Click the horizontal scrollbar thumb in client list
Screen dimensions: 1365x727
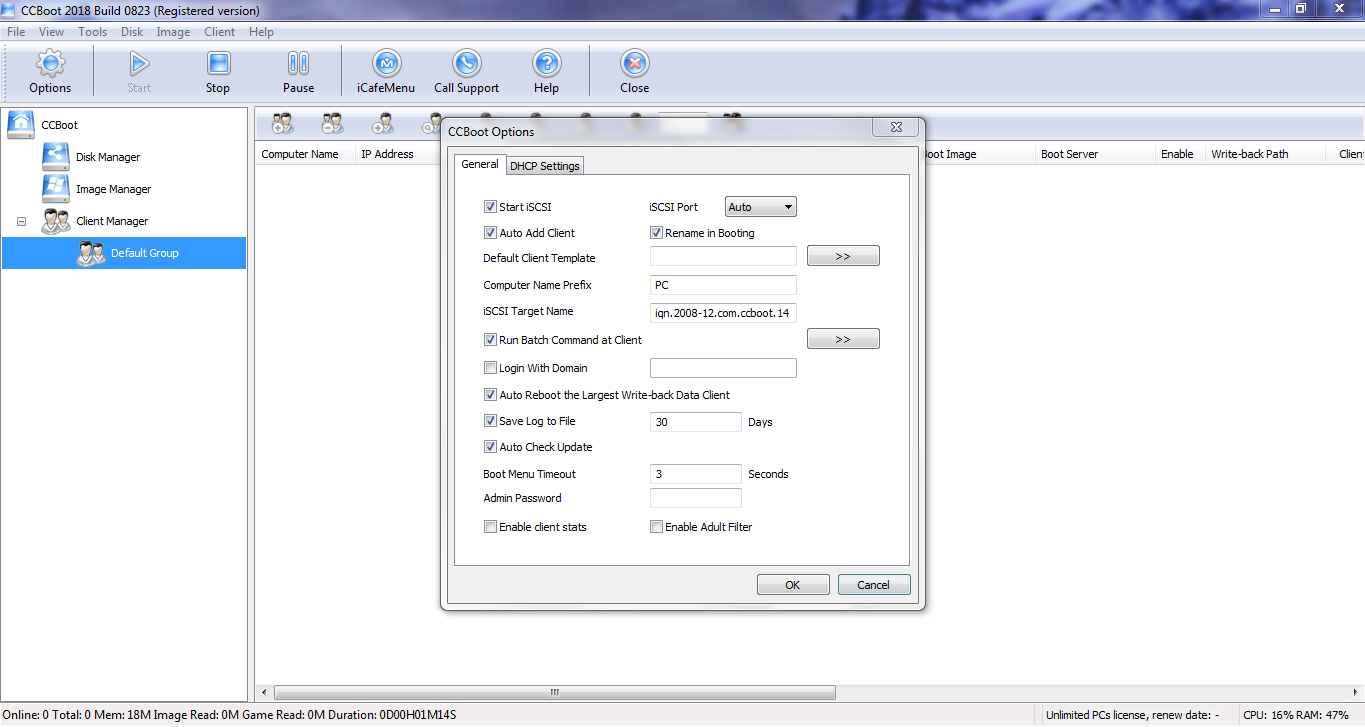tap(555, 692)
